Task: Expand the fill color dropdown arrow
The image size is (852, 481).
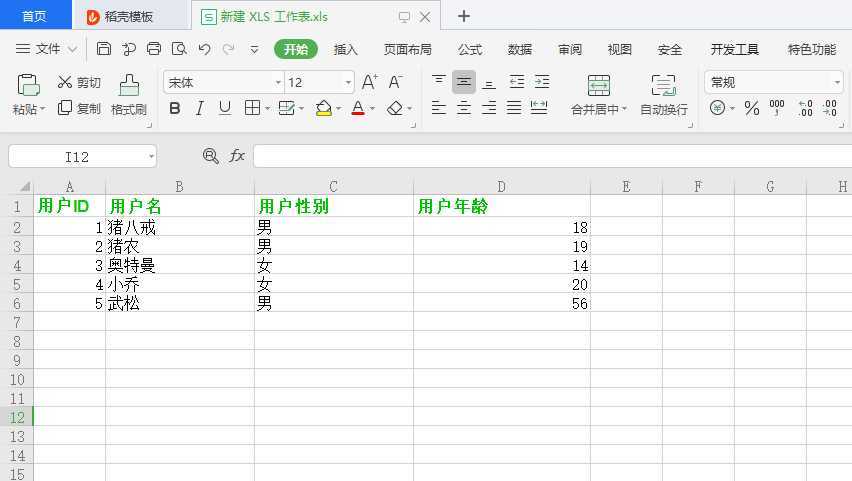Action: pos(338,109)
